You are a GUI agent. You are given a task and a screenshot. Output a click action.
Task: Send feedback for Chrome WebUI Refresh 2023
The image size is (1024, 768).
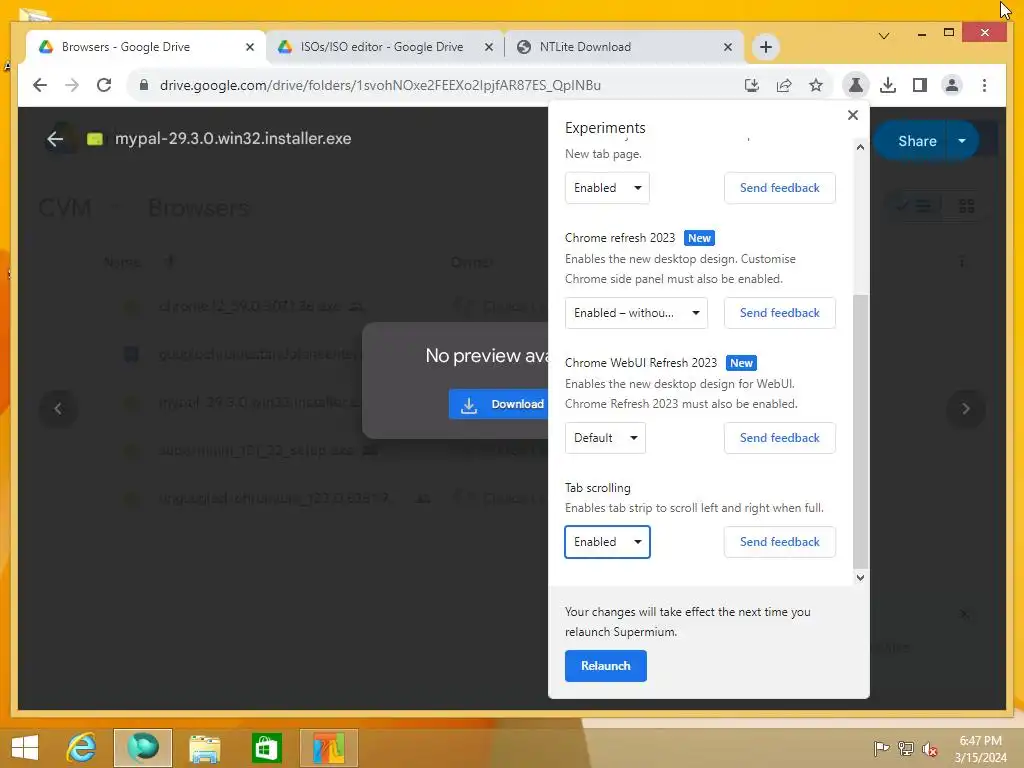pos(779,438)
